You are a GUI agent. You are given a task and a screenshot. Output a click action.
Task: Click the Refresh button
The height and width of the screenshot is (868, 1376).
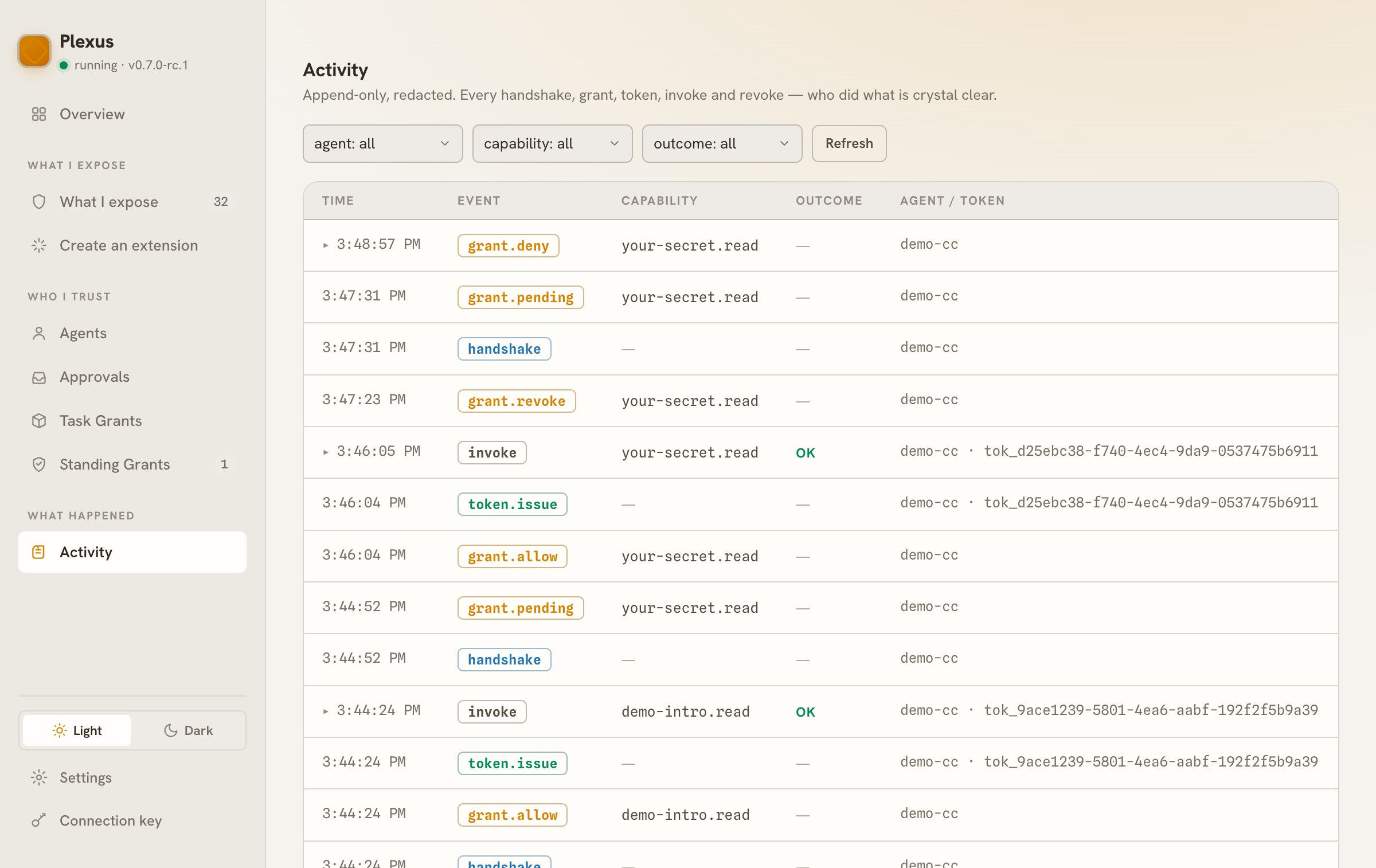tap(849, 144)
